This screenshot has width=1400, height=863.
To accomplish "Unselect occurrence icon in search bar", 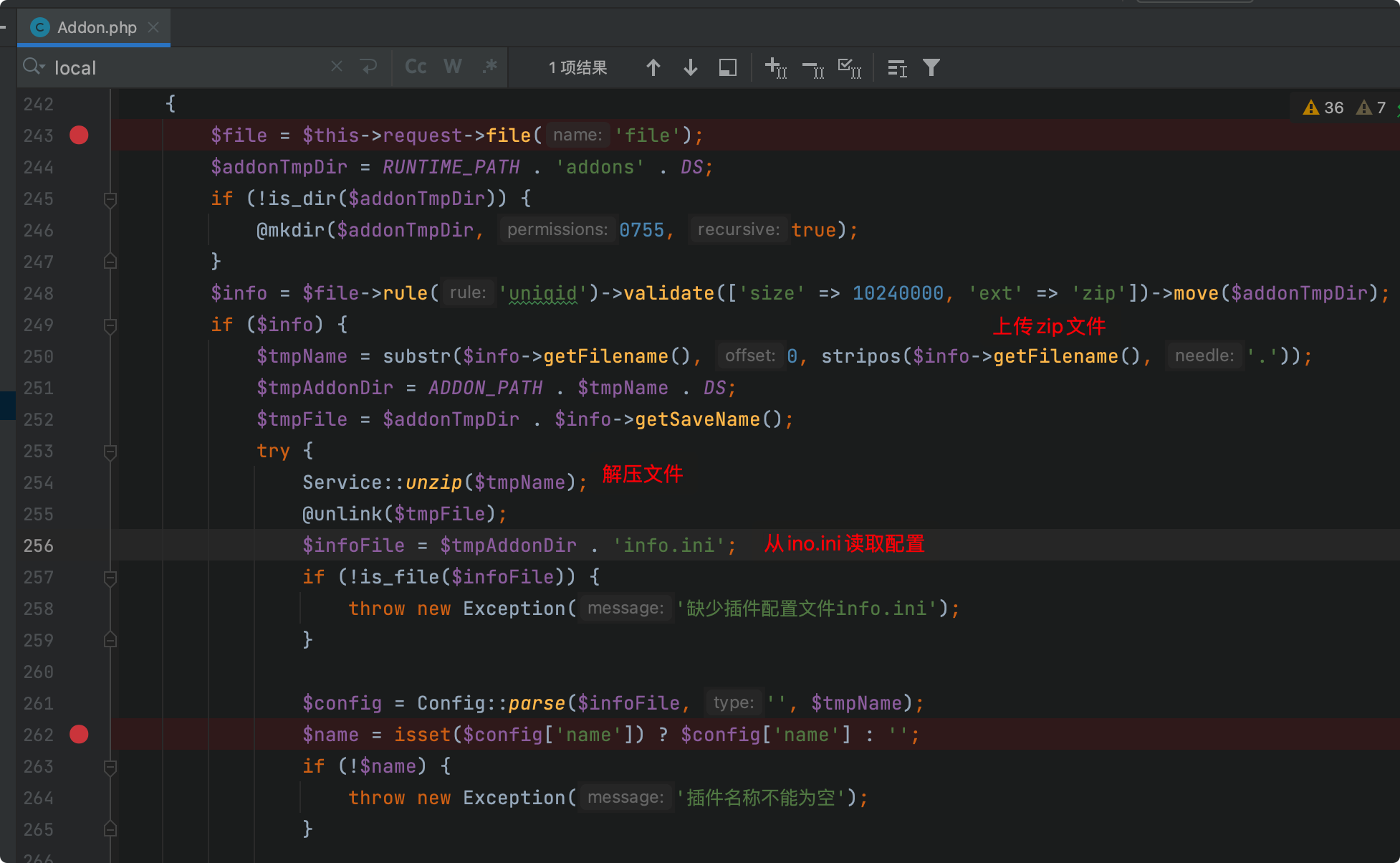I will [813, 68].
